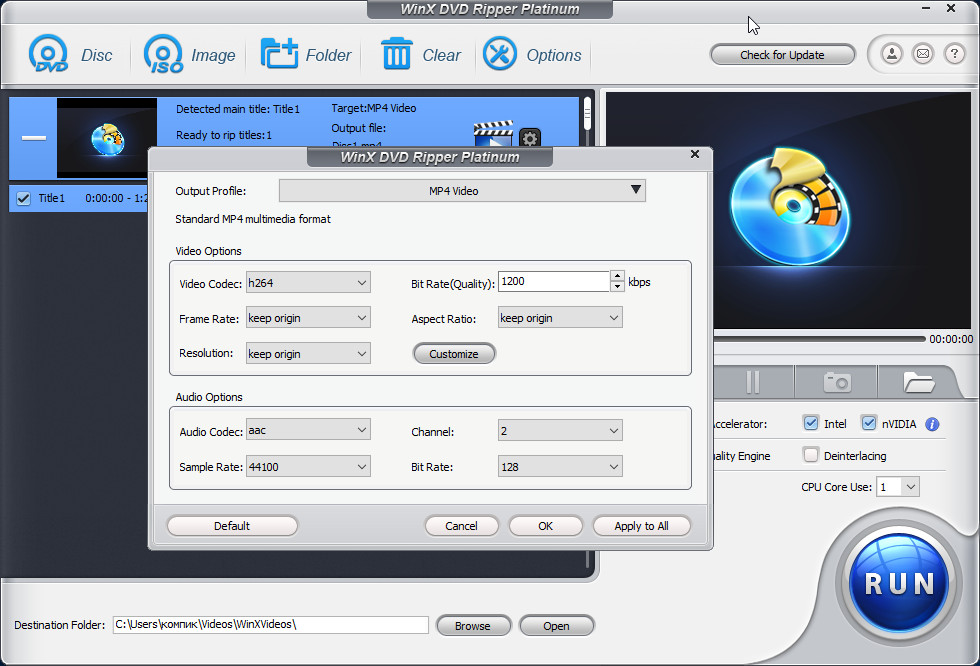Screen dimensions: 980x666
Task: Open the user account icon
Action: [x=892, y=54]
